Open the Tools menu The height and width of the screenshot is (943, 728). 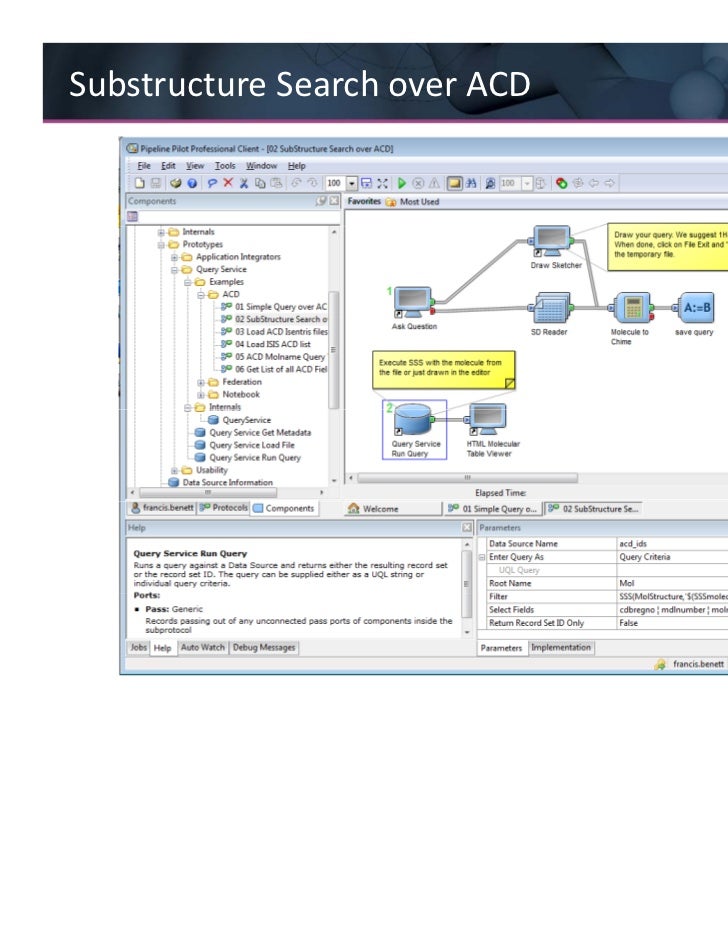pos(225,166)
